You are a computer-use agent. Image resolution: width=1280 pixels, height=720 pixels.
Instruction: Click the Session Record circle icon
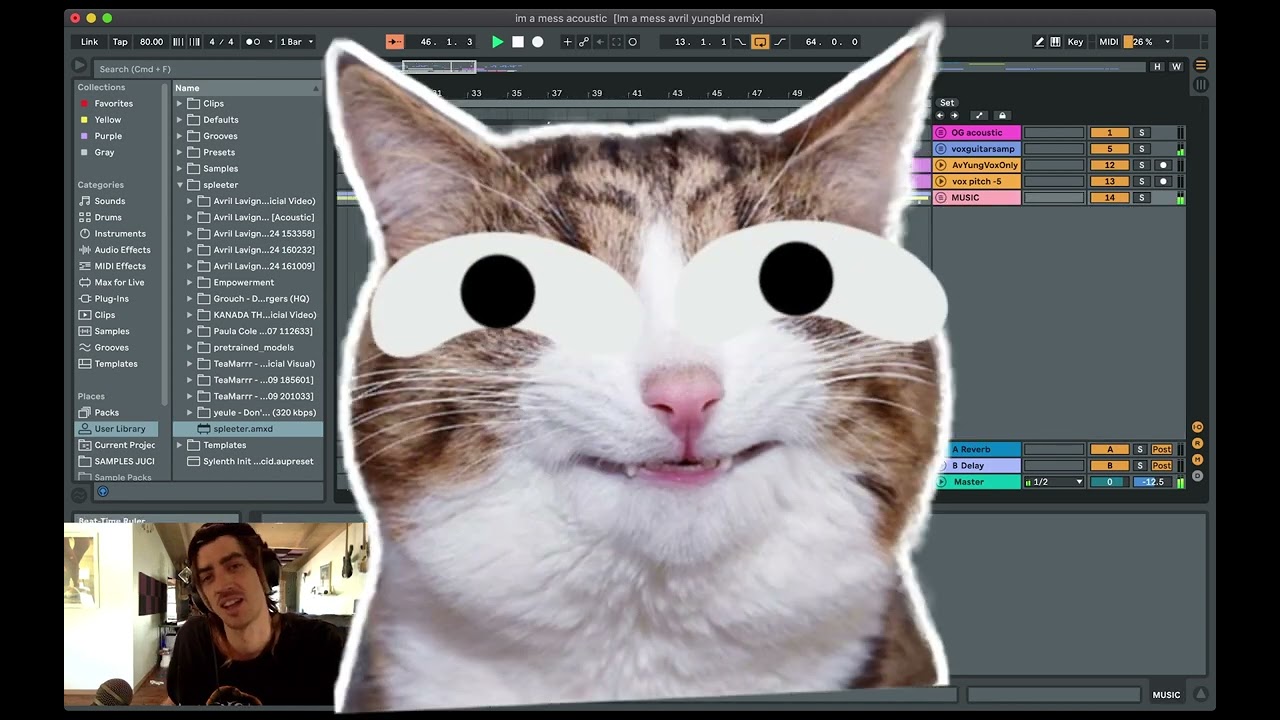632,42
